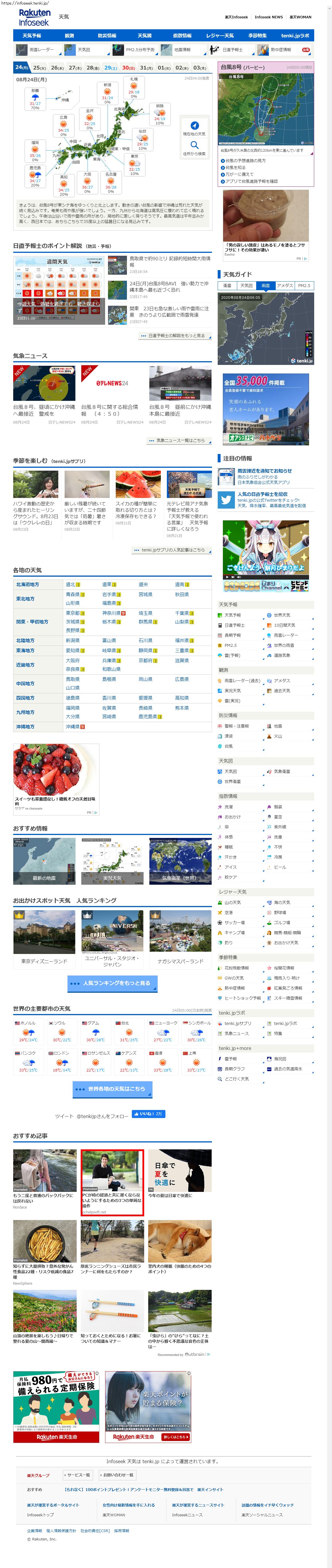Open the 東京ディズニーランド thumbnail
This screenshot has height=1568, width=332.
(x=45, y=931)
